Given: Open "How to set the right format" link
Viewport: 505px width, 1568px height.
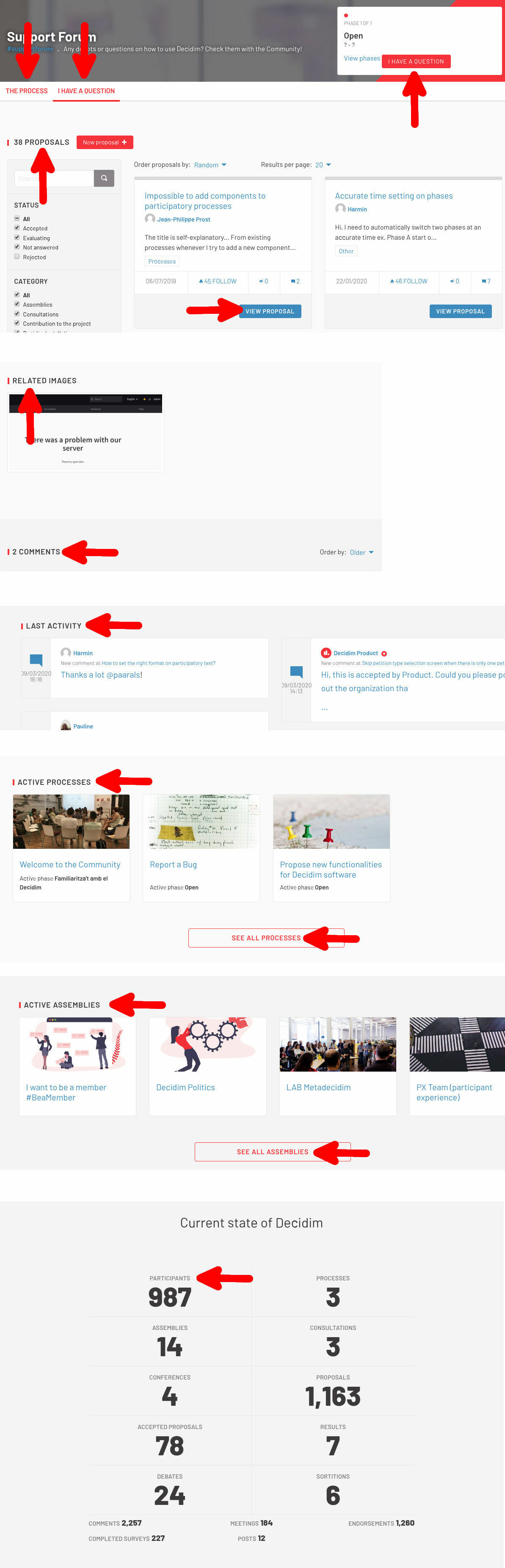Looking at the screenshot, I should tap(158, 663).
